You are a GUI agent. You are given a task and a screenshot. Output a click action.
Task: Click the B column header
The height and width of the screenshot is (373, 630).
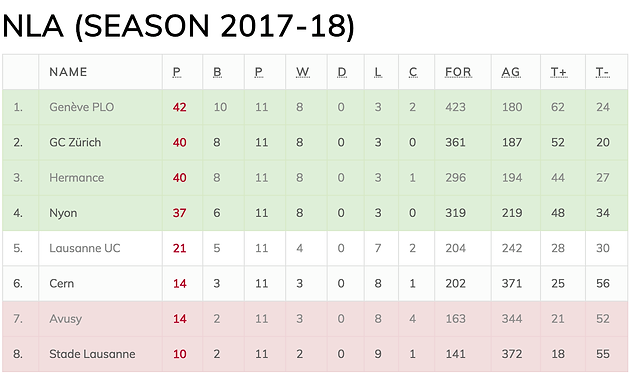(217, 72)
